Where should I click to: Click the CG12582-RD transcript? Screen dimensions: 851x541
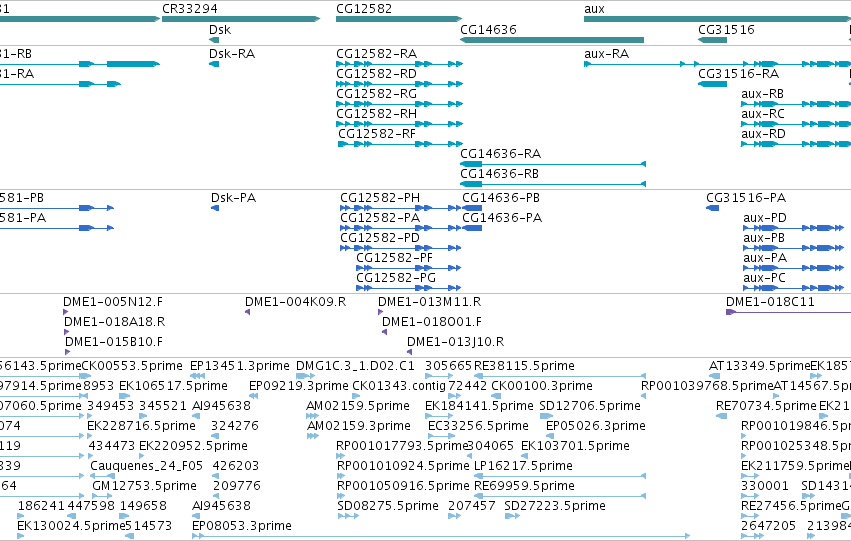[x=399, y=84]
